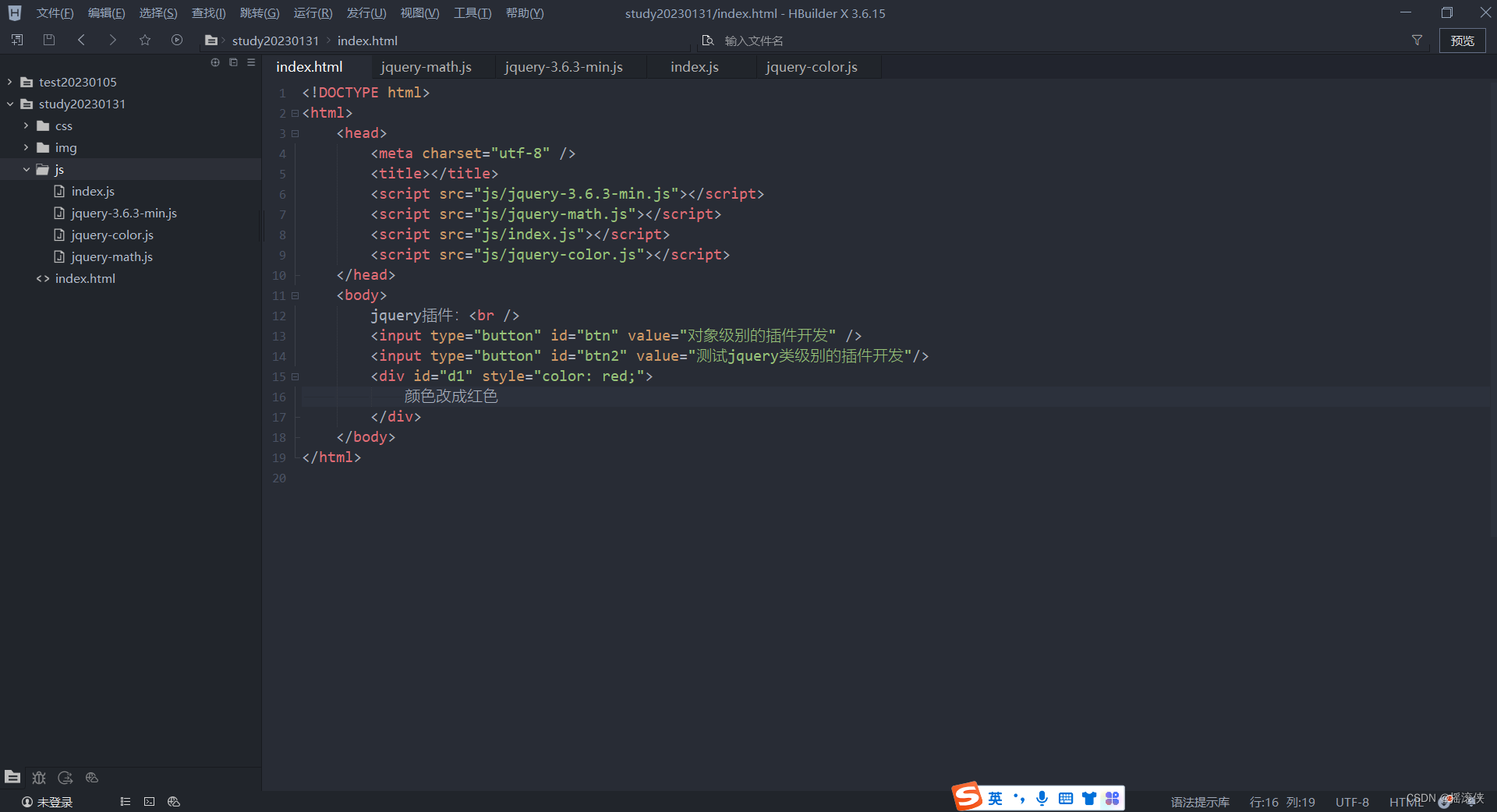Image resolution: width=1497 pixels, height=812 pixels.
Task: Click the 预览 preview button
Action: pos(1462,41)
